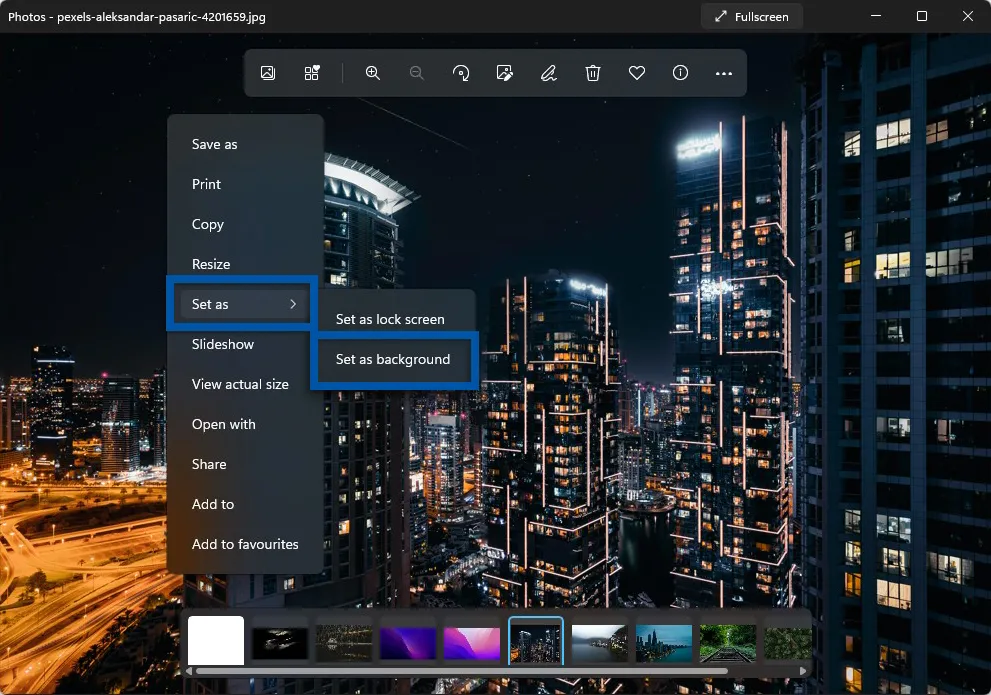Rotate the image using the rotate icon
991x695 pixels.
(x=461, y=73)
